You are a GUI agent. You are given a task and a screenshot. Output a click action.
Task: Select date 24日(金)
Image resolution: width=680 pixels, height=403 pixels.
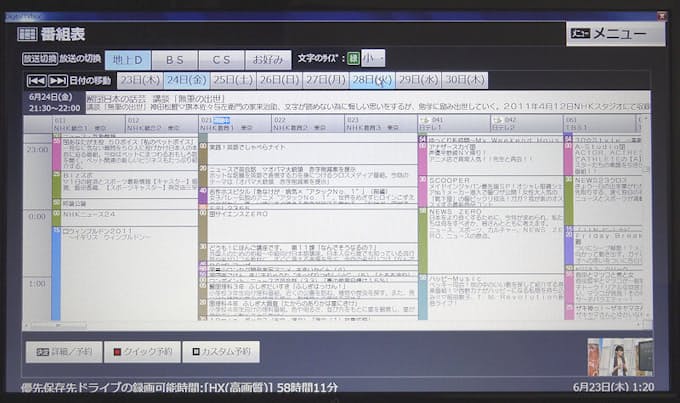[x=186, y=80]
